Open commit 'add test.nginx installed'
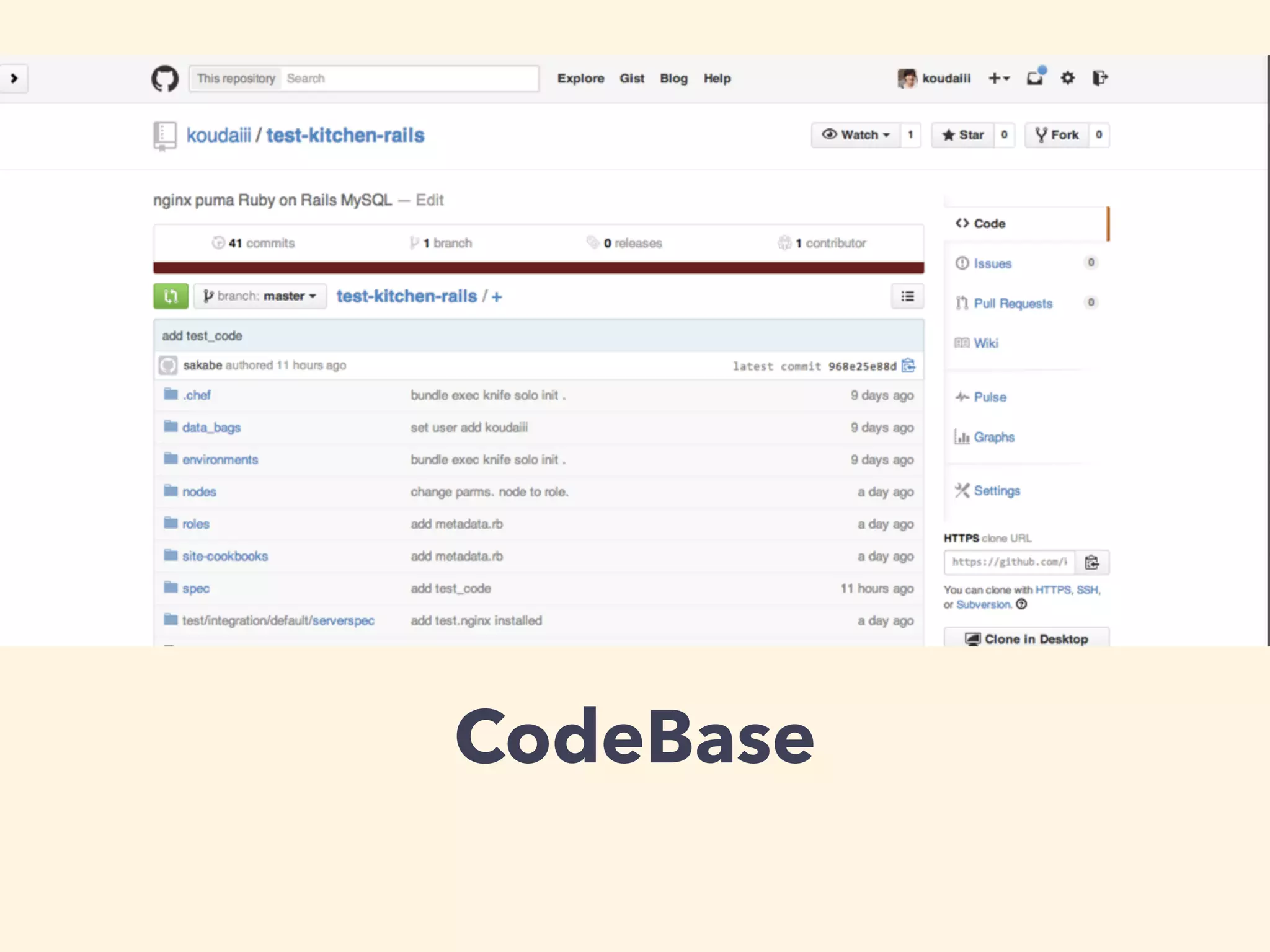 click(x=476, y=620)
